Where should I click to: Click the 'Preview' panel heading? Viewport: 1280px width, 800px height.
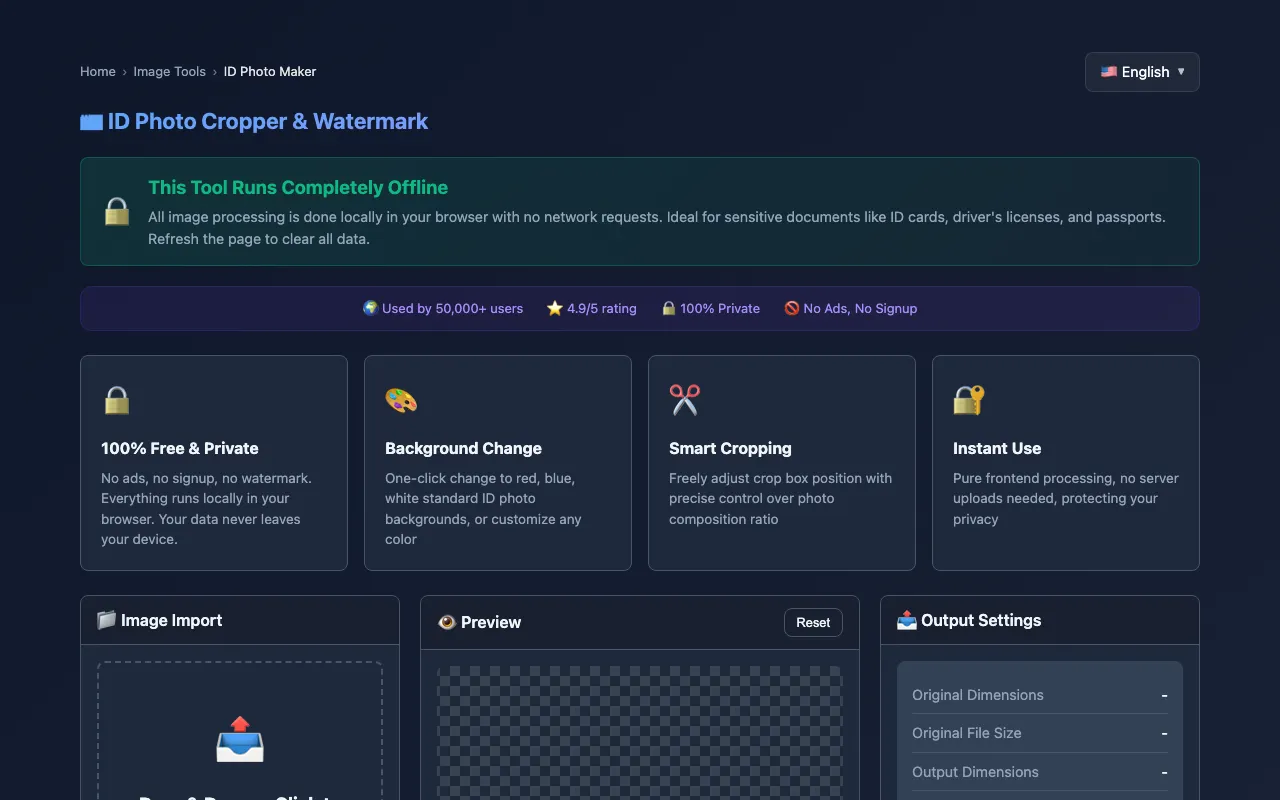click(491, 622)
